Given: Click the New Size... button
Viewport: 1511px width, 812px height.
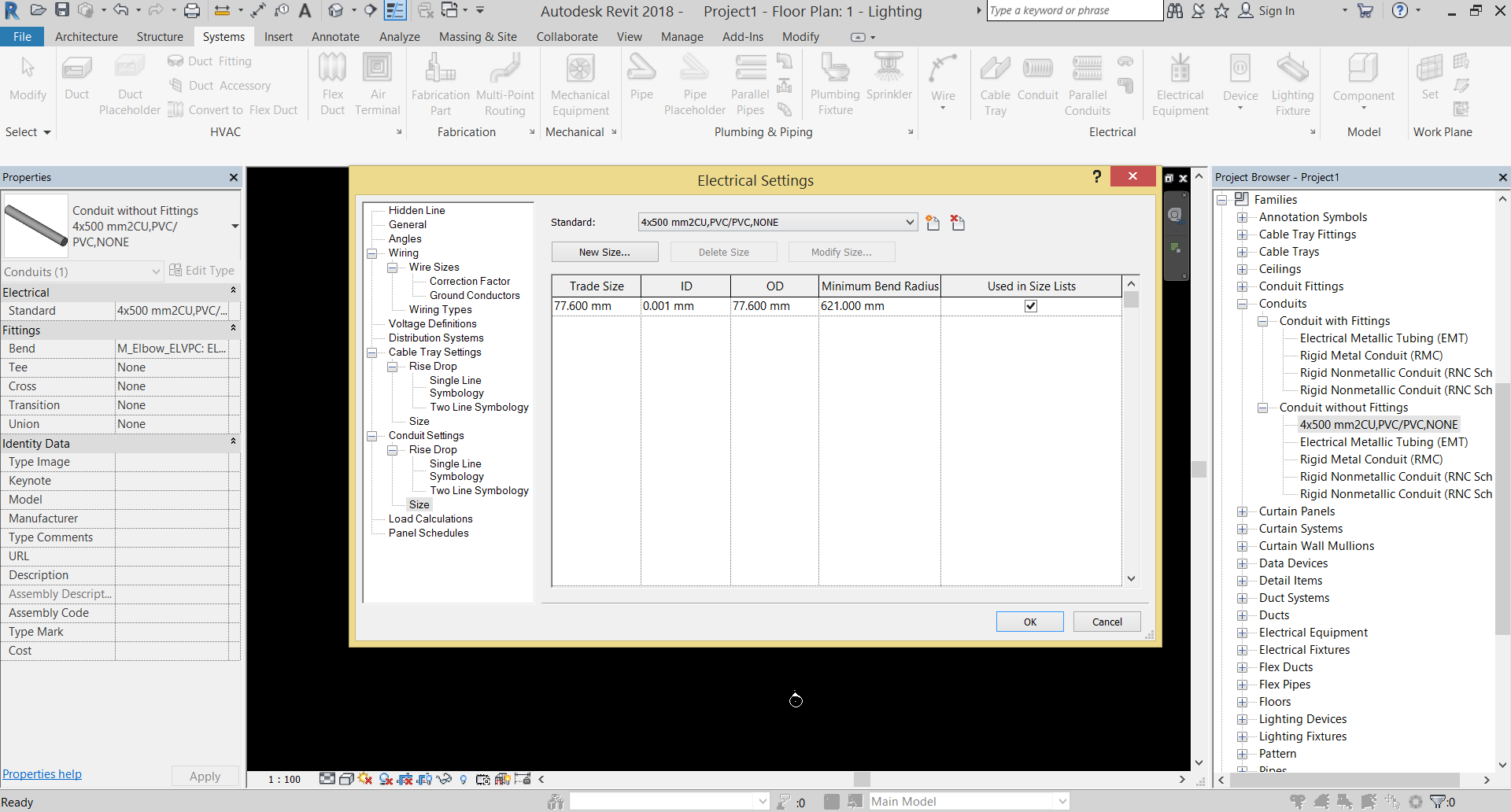Looking at the screenshot, I should (604, 253).
